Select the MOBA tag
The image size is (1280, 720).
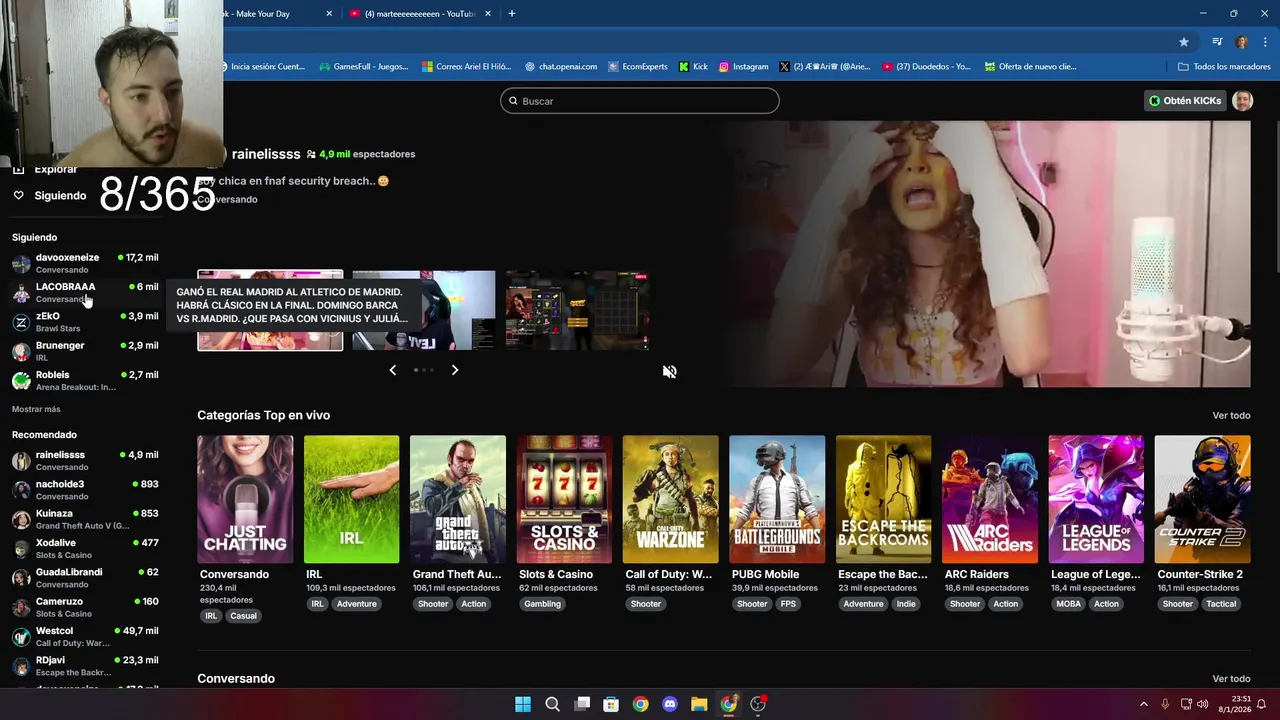[x=1069, y=604]
